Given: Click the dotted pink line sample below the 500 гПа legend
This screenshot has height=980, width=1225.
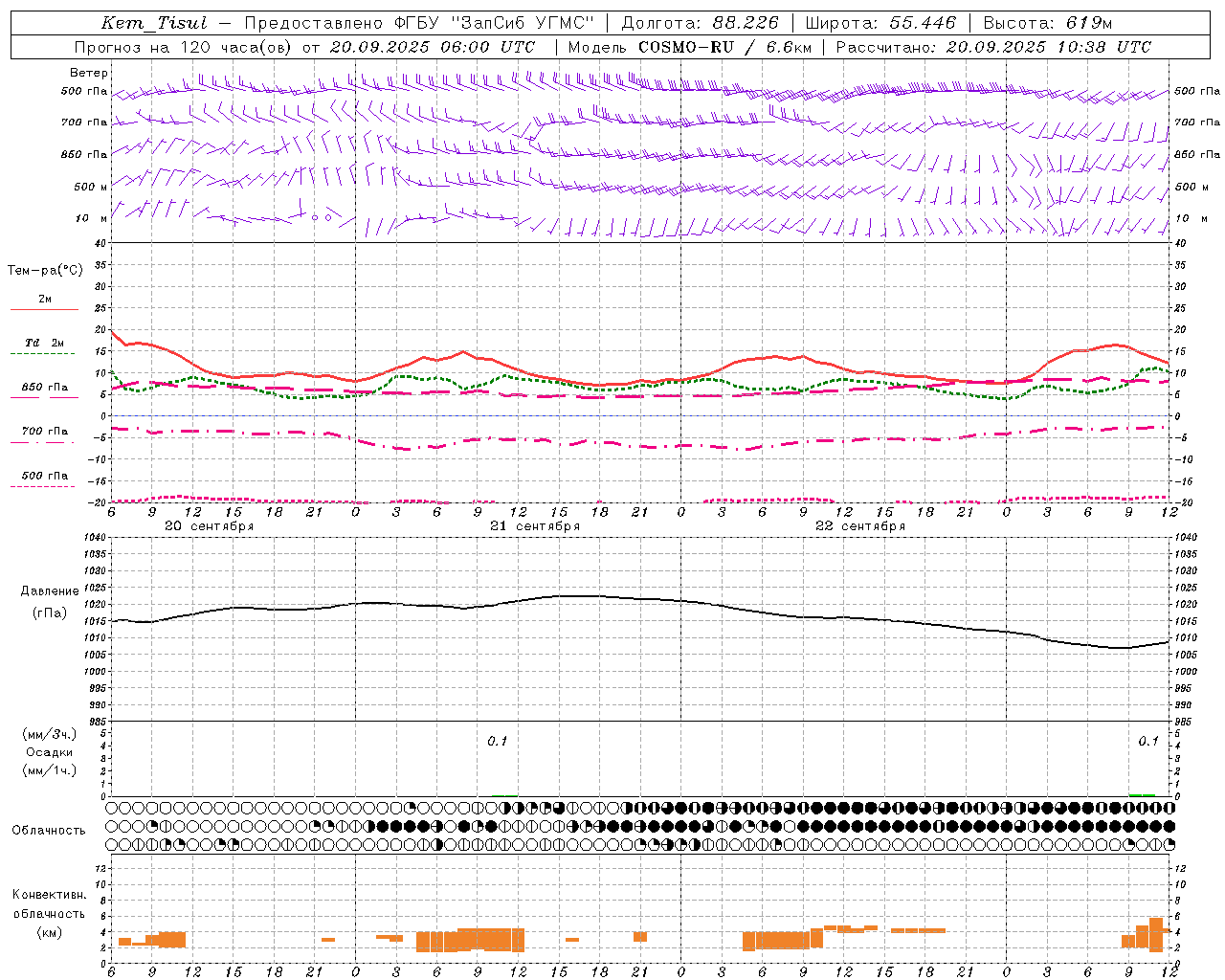Looking at the screenshot, I should tap(43, 486).
